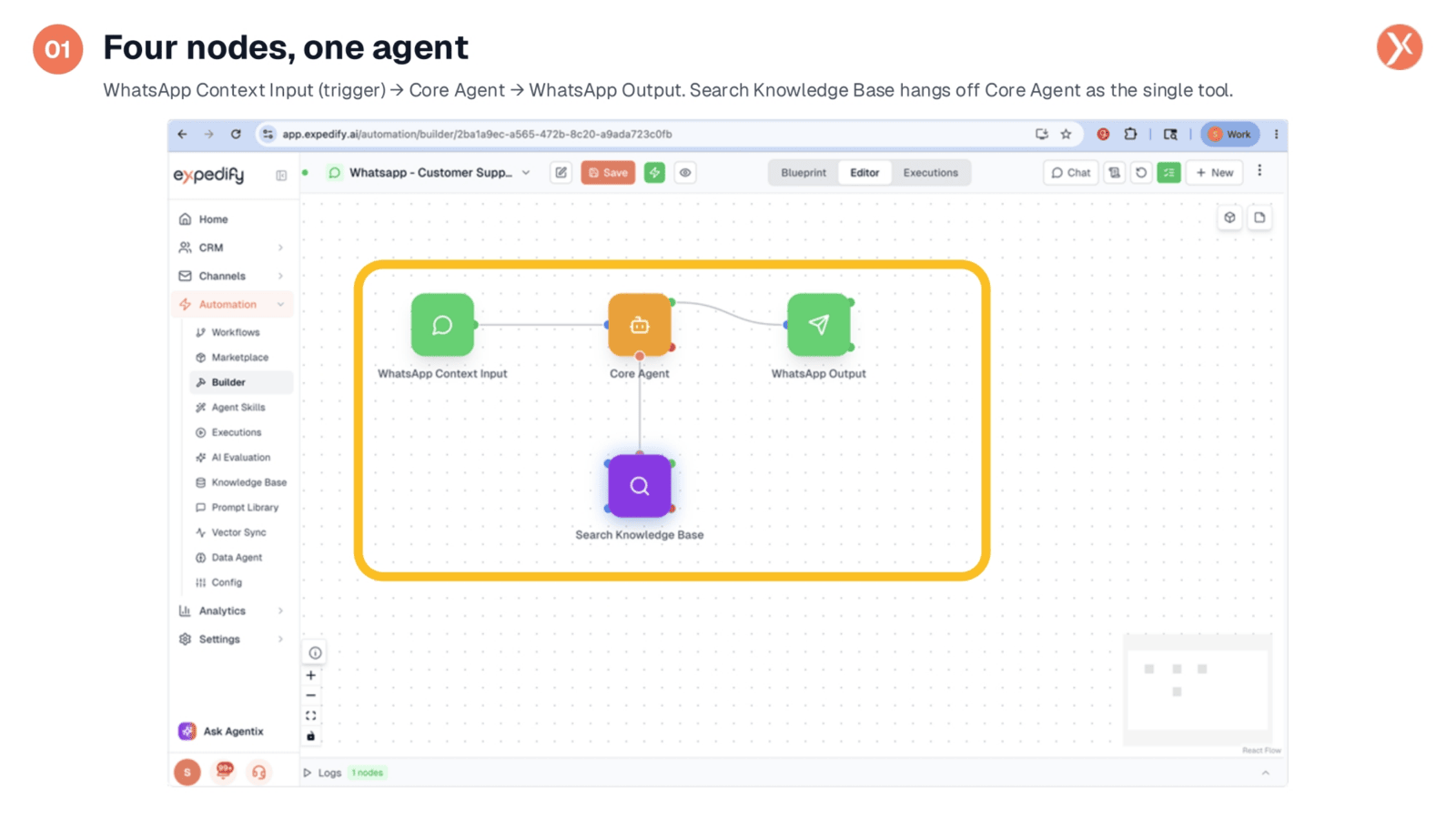
Task: Collapse the Automation section chevron
Action: click(x=280, y=305)
